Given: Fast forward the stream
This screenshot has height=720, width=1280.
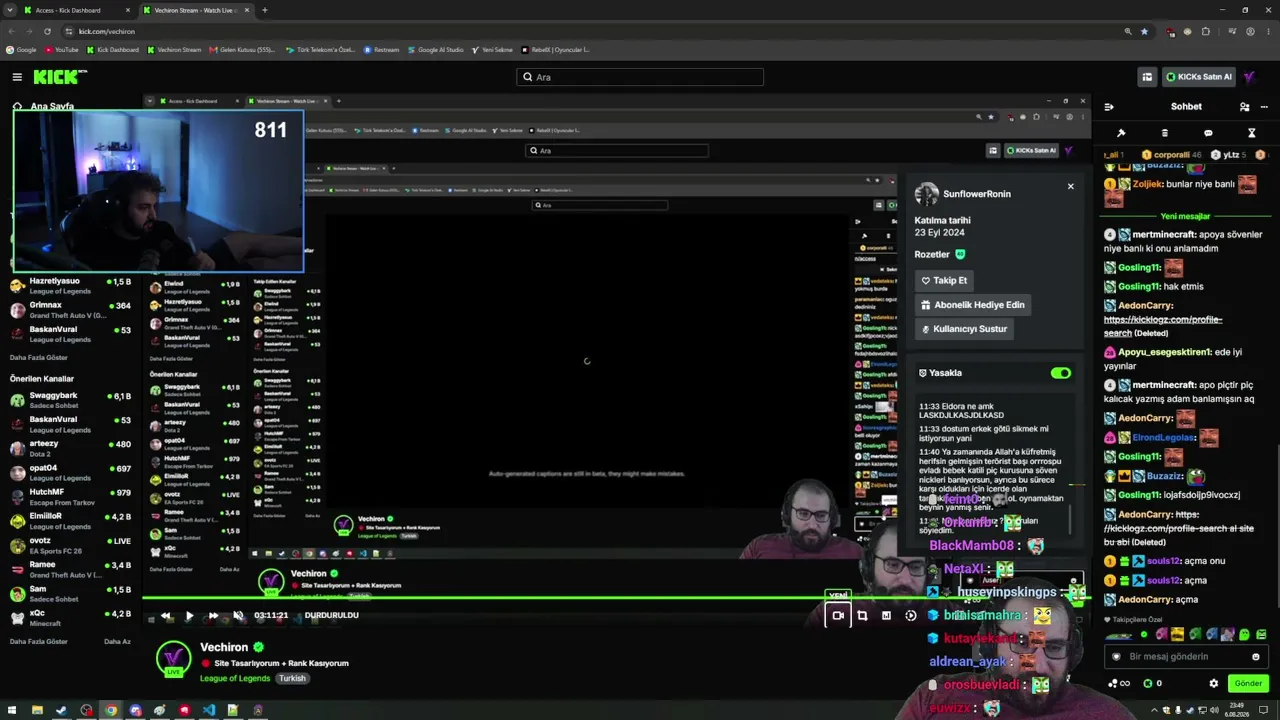Looking at the screenshot, I should tap(213, 616).
